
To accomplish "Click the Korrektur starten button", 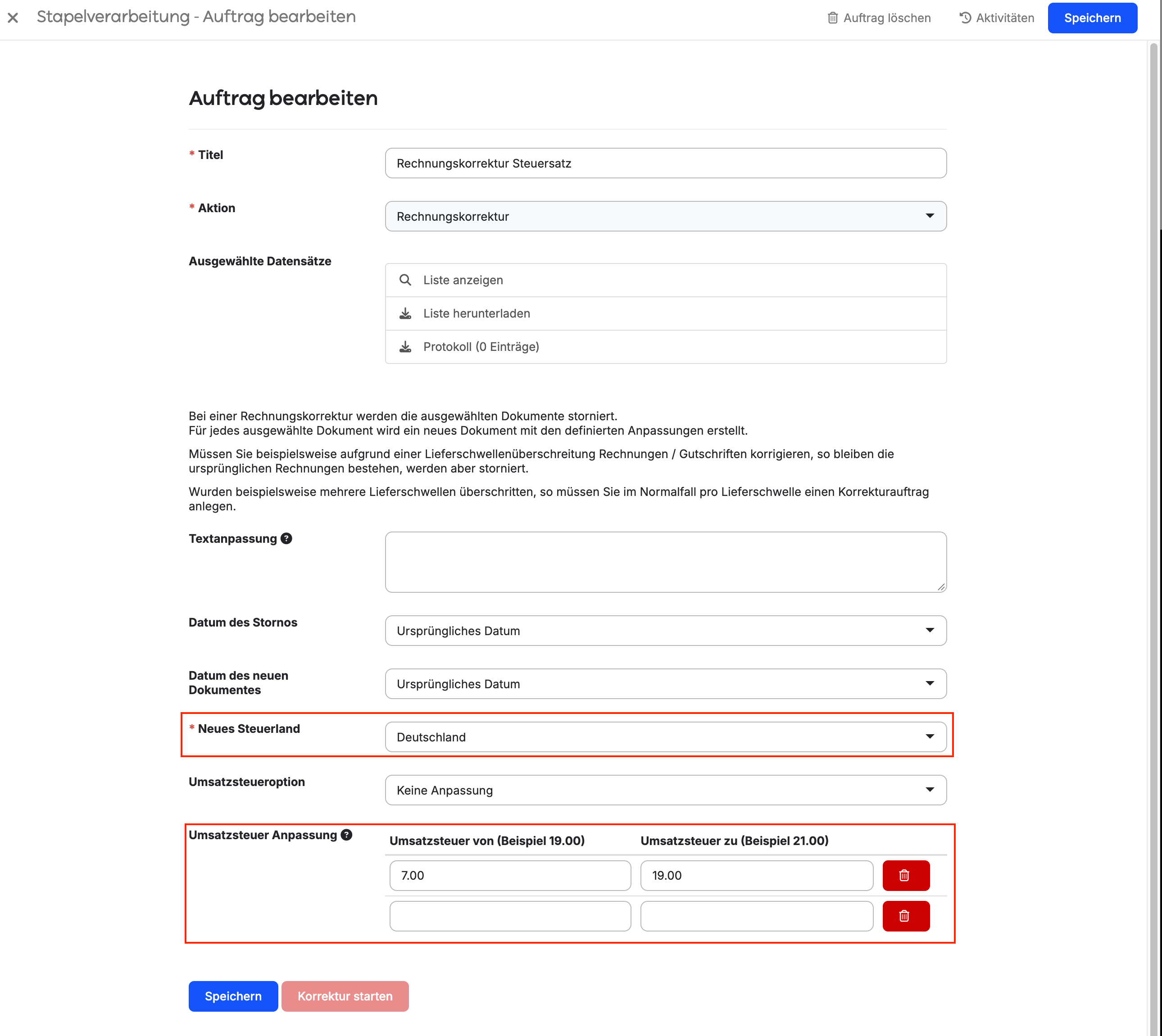I will (x=345, y=996).
